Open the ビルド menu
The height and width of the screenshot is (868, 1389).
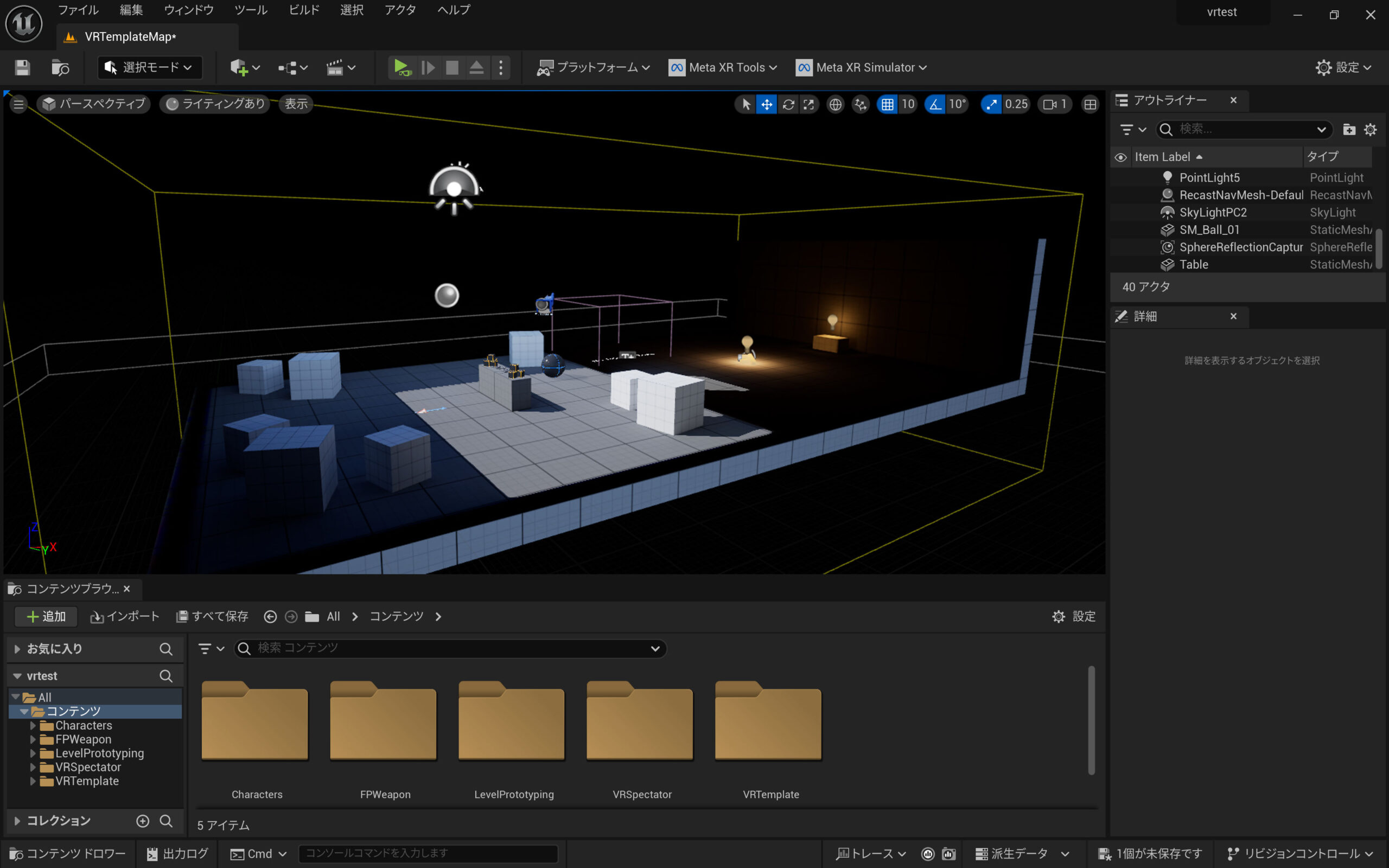click(304, 10)
